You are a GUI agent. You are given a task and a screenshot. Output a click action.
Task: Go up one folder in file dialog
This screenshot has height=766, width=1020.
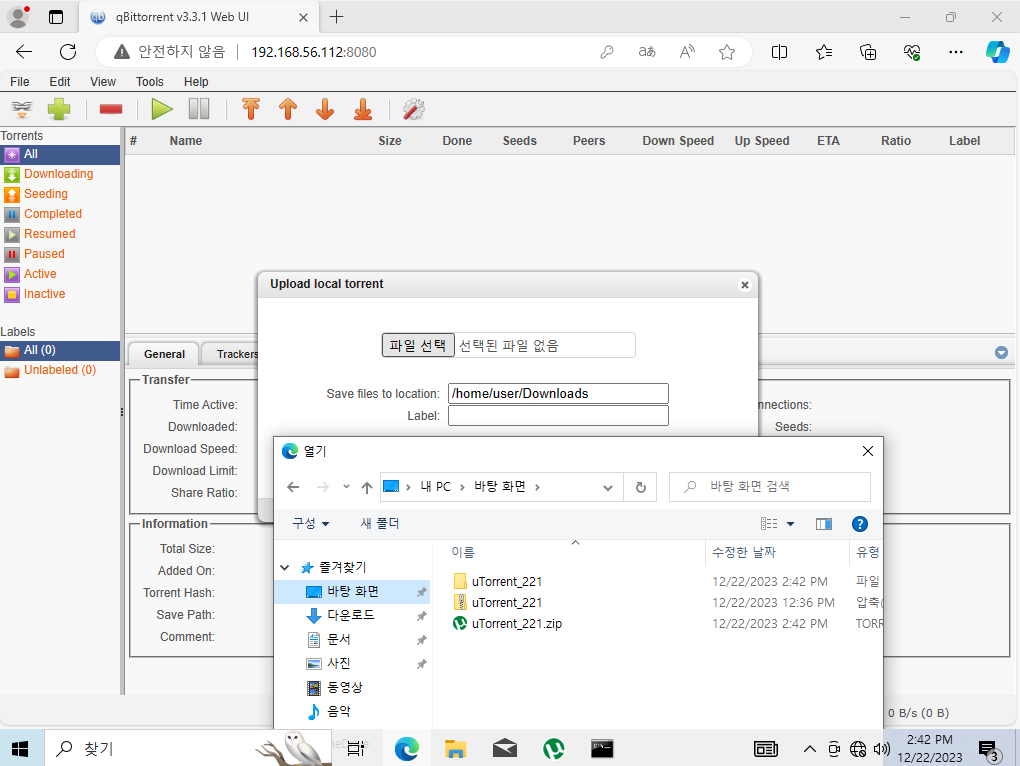click(367, 487)
